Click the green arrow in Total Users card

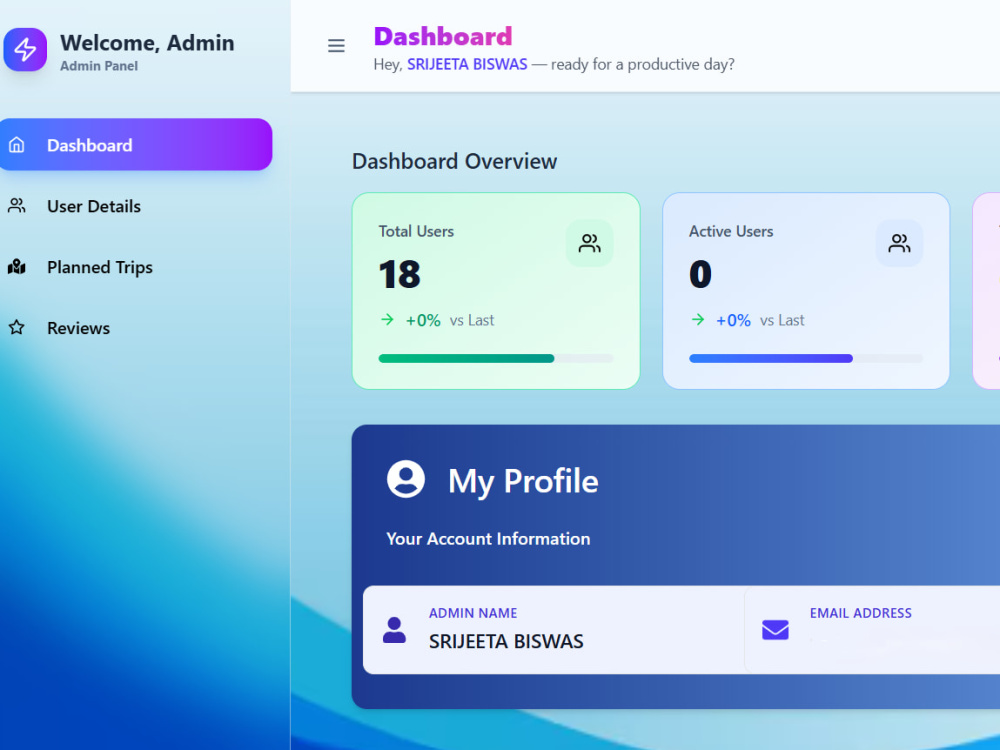click(x=387, y=320)
